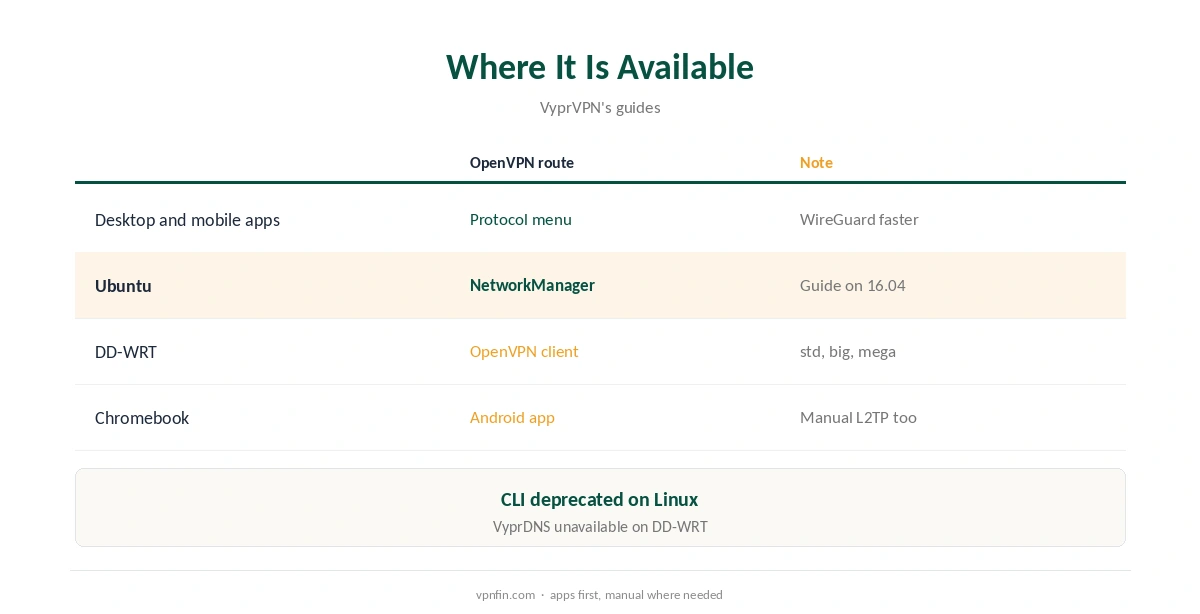This screenshot has height=614, width=1200.
Task: Select the 'Desktop and mobile apps' row label
Action: coord(187,220)
